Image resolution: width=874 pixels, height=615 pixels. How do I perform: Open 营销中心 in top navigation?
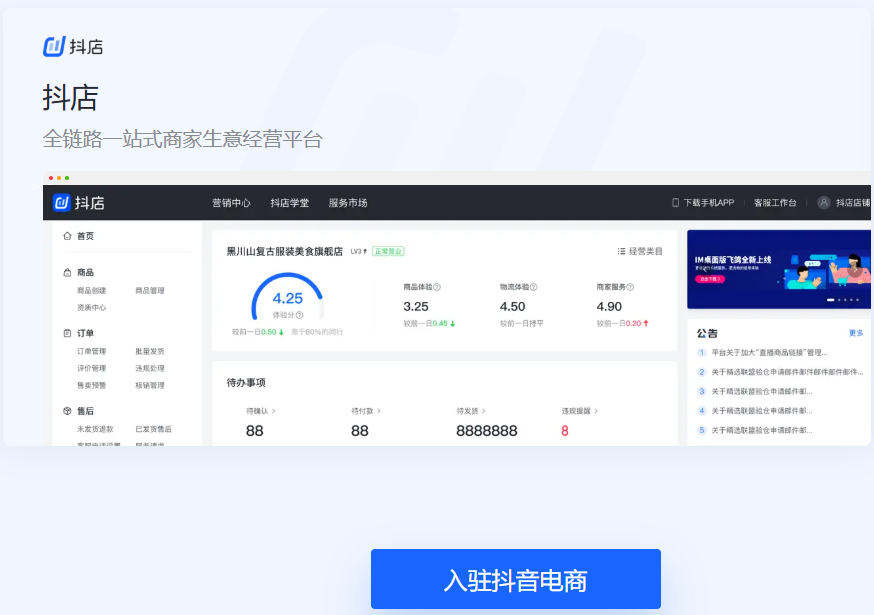click(x=231, y=203)
